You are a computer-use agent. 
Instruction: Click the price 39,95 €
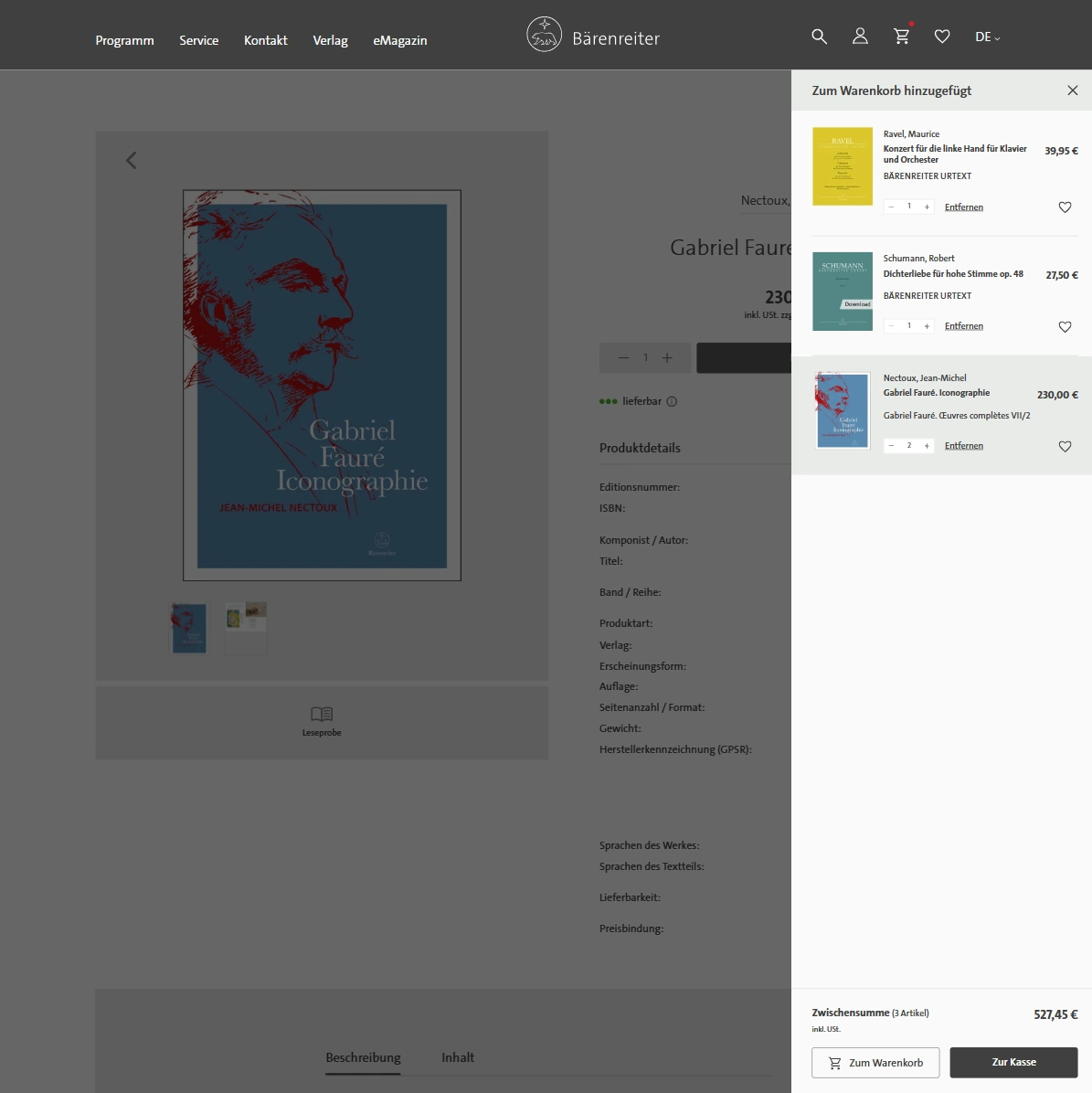tap(1061, 151)
